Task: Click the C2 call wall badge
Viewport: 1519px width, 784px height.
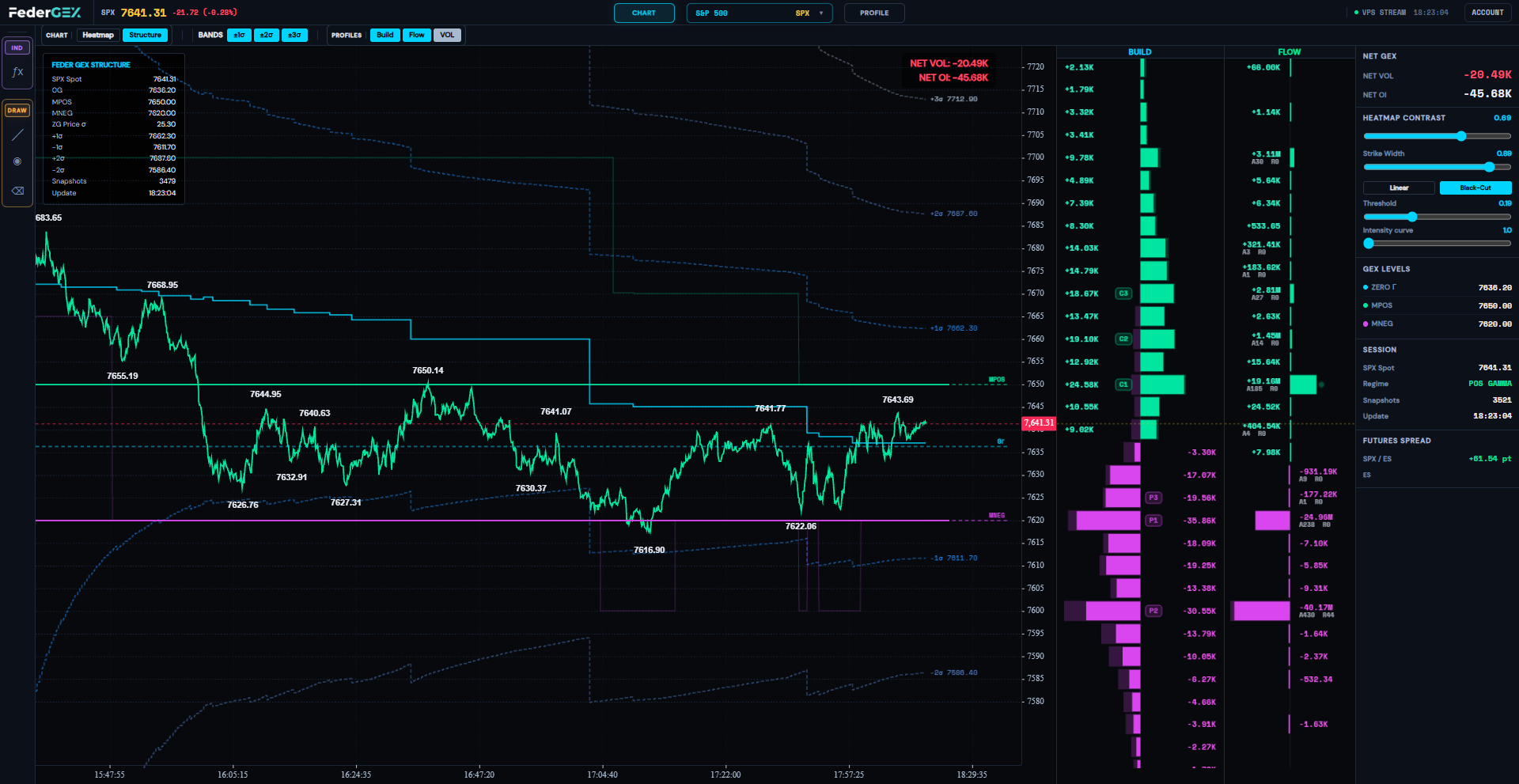Action: pos(1123,339)
